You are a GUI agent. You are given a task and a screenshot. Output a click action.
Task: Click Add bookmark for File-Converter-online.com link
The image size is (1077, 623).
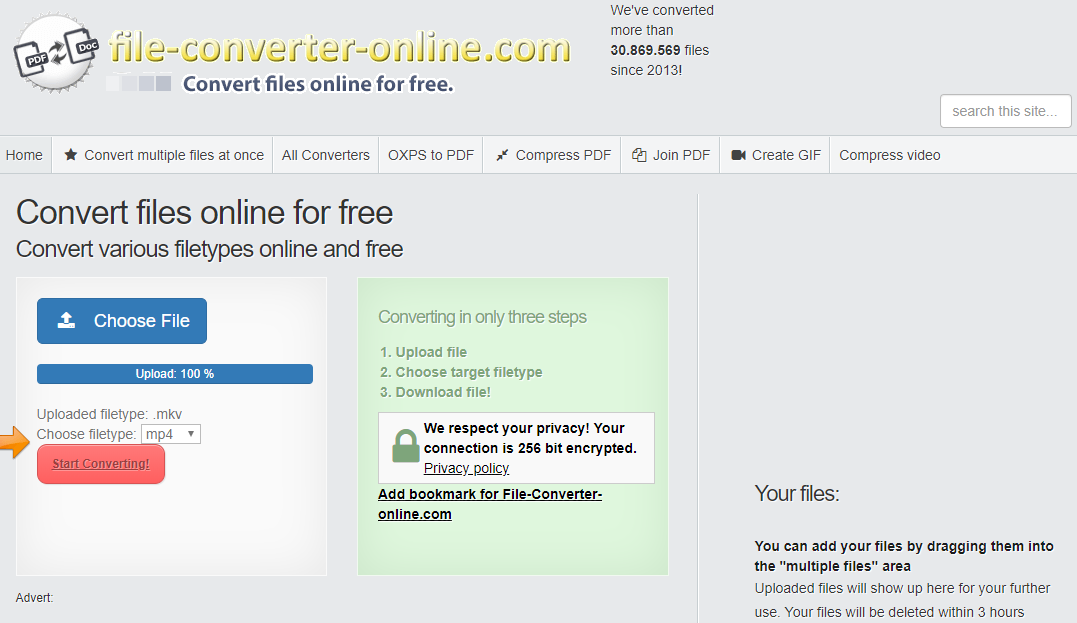490,504
